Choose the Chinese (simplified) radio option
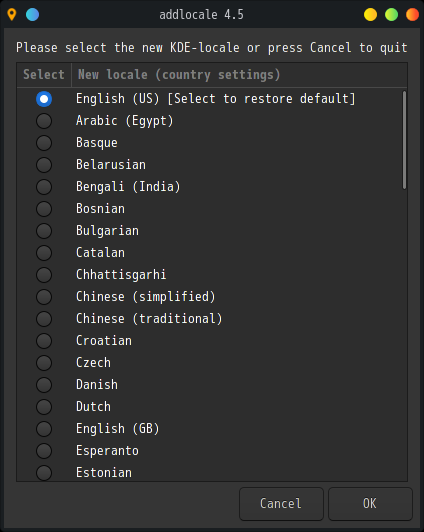Screen dimensions: 424x532 pos(44,297)
